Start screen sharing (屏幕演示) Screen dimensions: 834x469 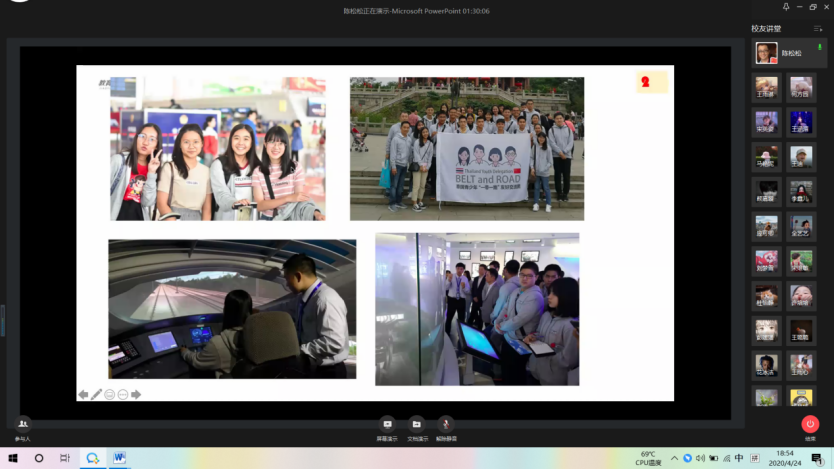point(387,425)
